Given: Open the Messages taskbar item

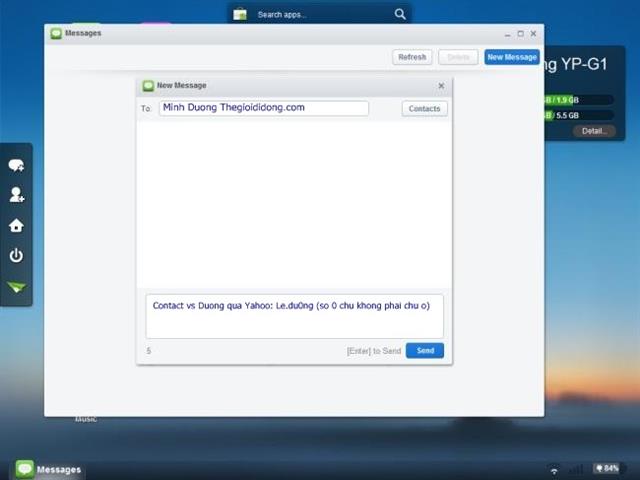Looking at the screenshot, I should point(48,469).
